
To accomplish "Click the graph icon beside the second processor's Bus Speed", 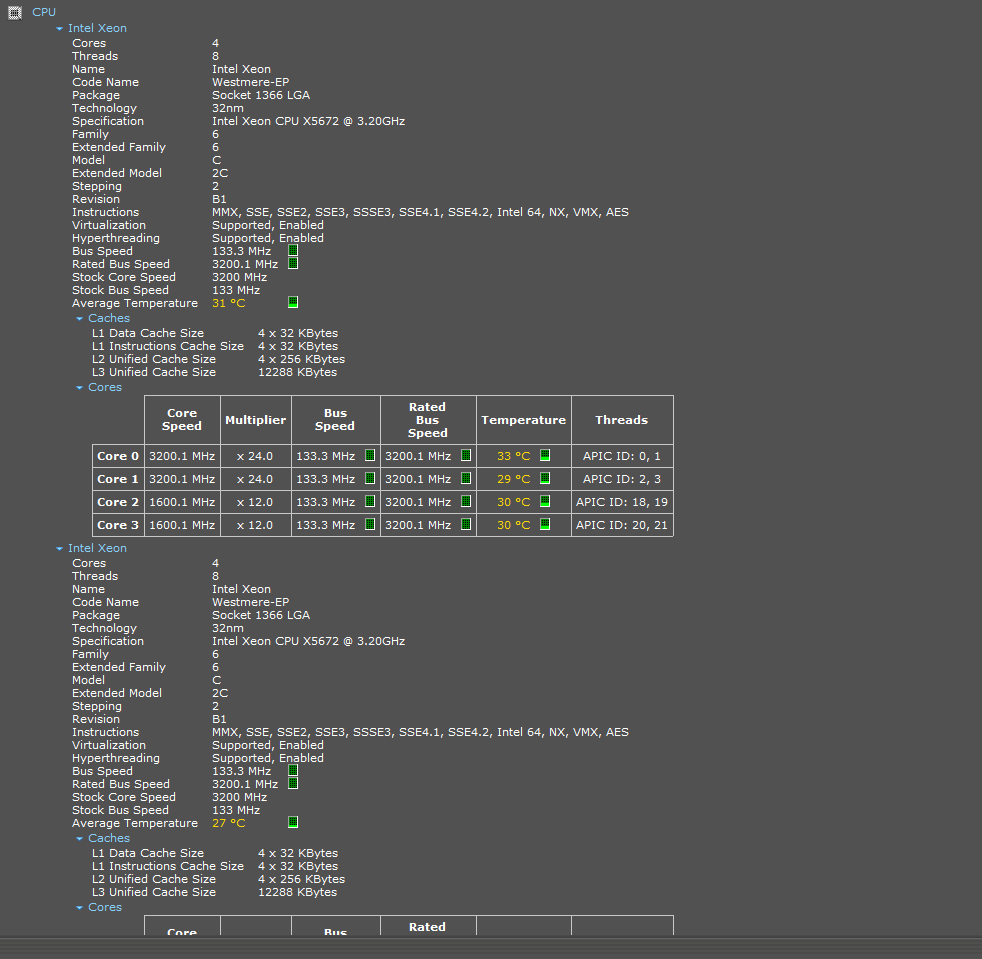I will [x=293, y=770].
